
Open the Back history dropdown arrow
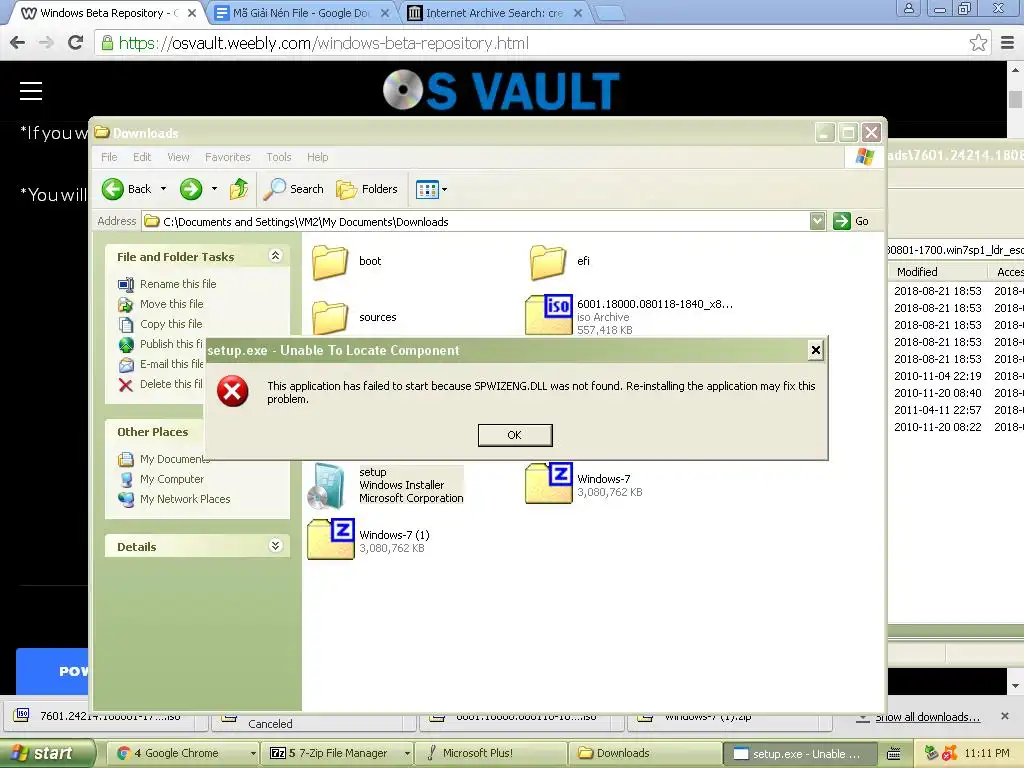(x=163, y=189)
